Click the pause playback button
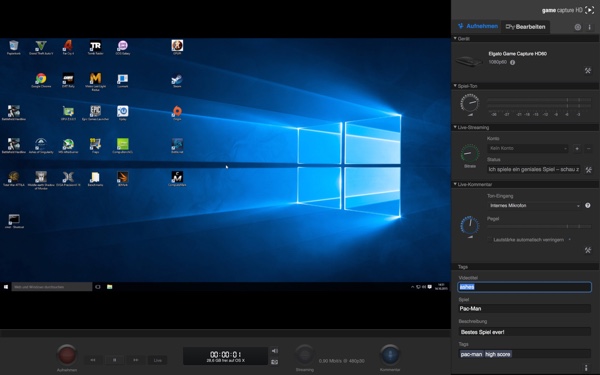The width and height of the screenshot is (600, 375). [x=114, y=360]
